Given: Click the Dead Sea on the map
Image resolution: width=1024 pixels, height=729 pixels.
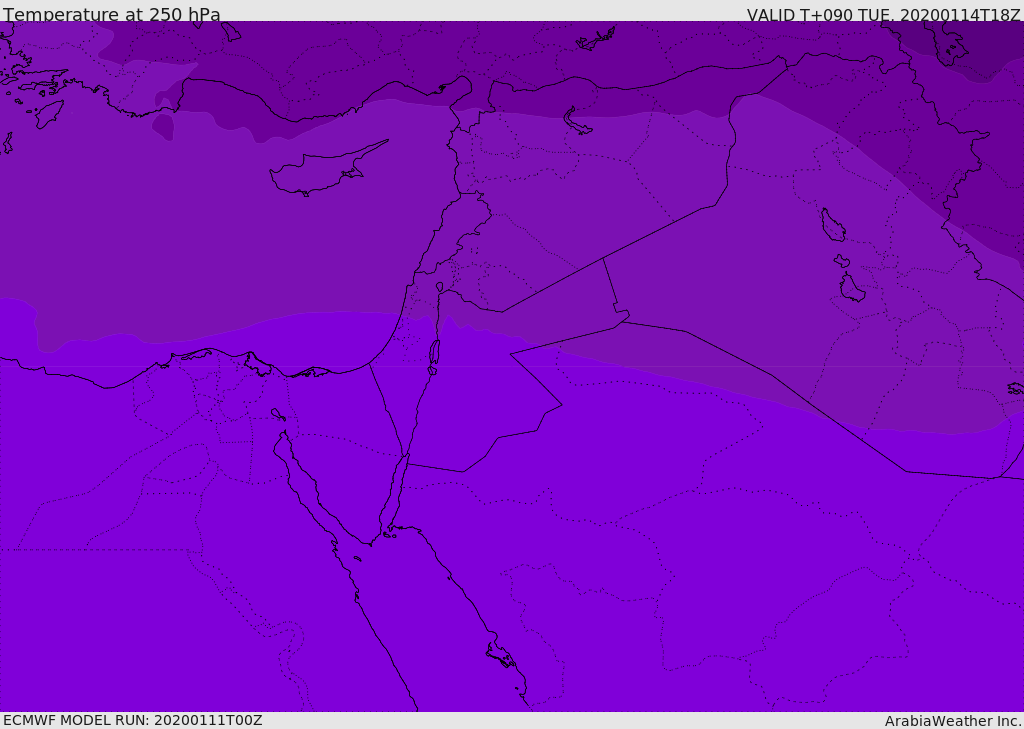Looking at the screenshot, I should click(x=434, y=353).
